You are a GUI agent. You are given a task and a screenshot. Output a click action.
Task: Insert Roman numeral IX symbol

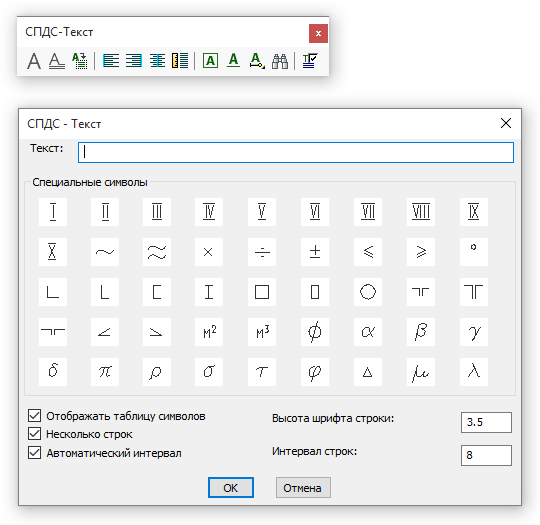474,212
